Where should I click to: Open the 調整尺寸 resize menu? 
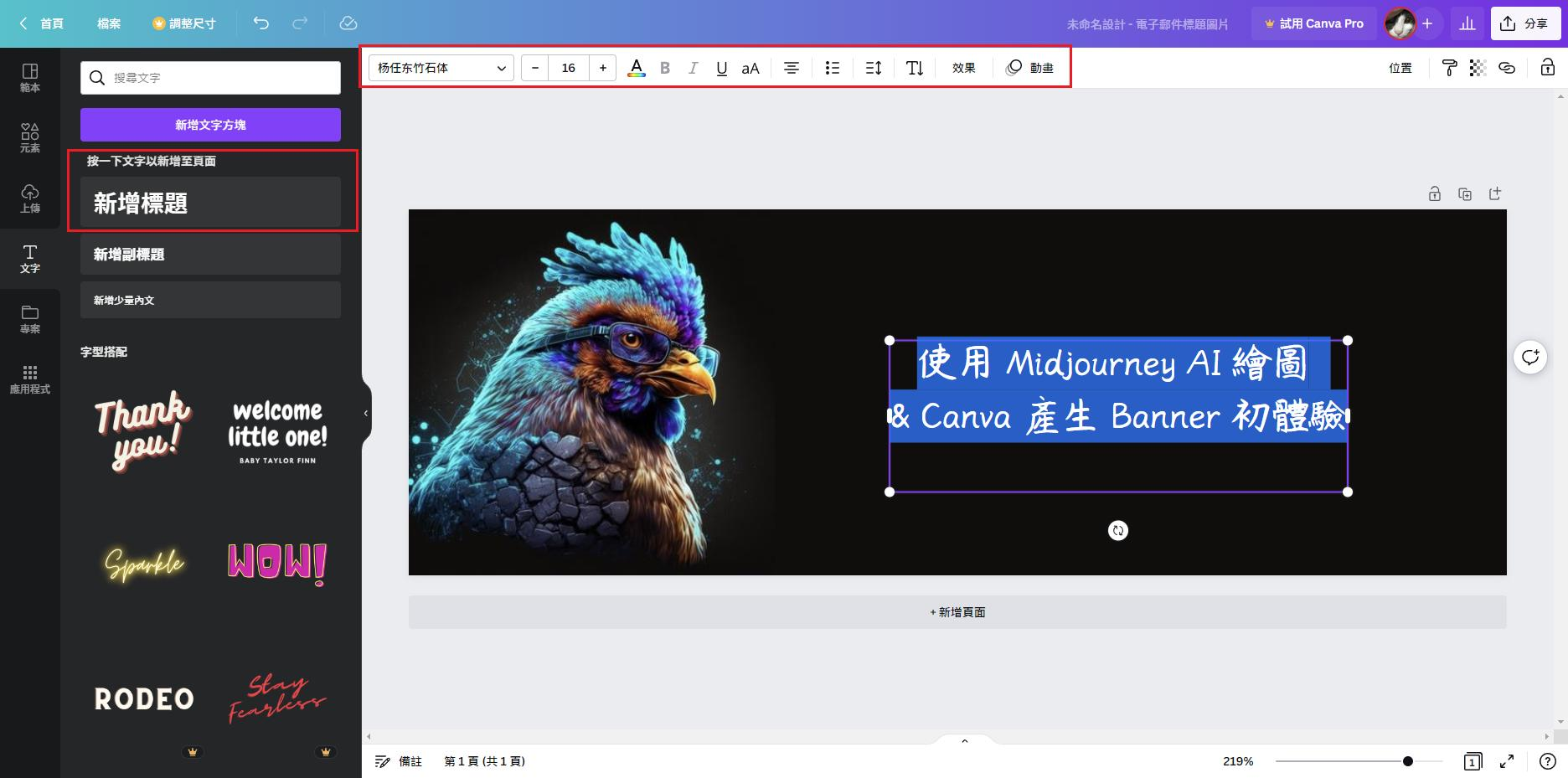pos(184,23)
